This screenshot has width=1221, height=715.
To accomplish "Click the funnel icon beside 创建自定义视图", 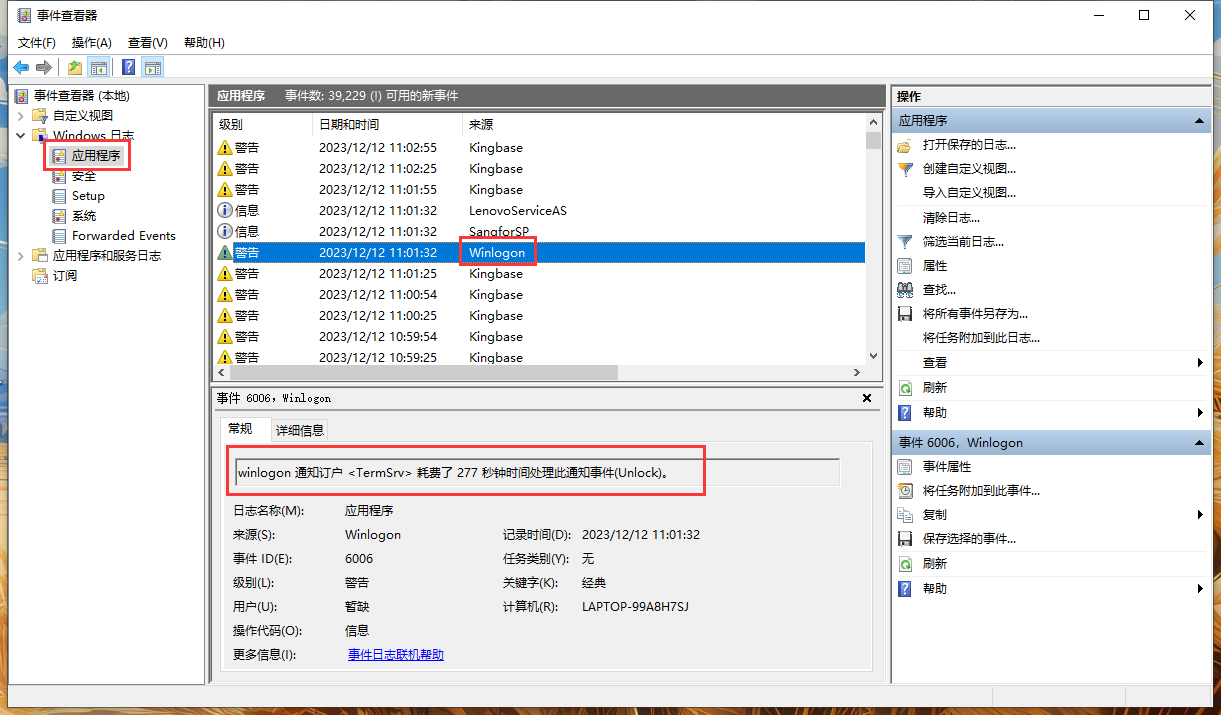I will (x=905, y=169).
